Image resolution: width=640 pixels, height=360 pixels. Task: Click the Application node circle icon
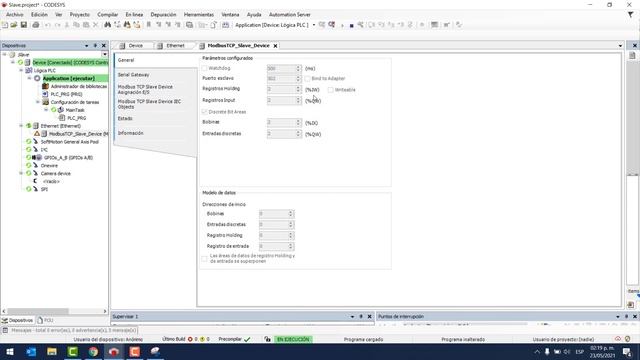click(37, 78)
